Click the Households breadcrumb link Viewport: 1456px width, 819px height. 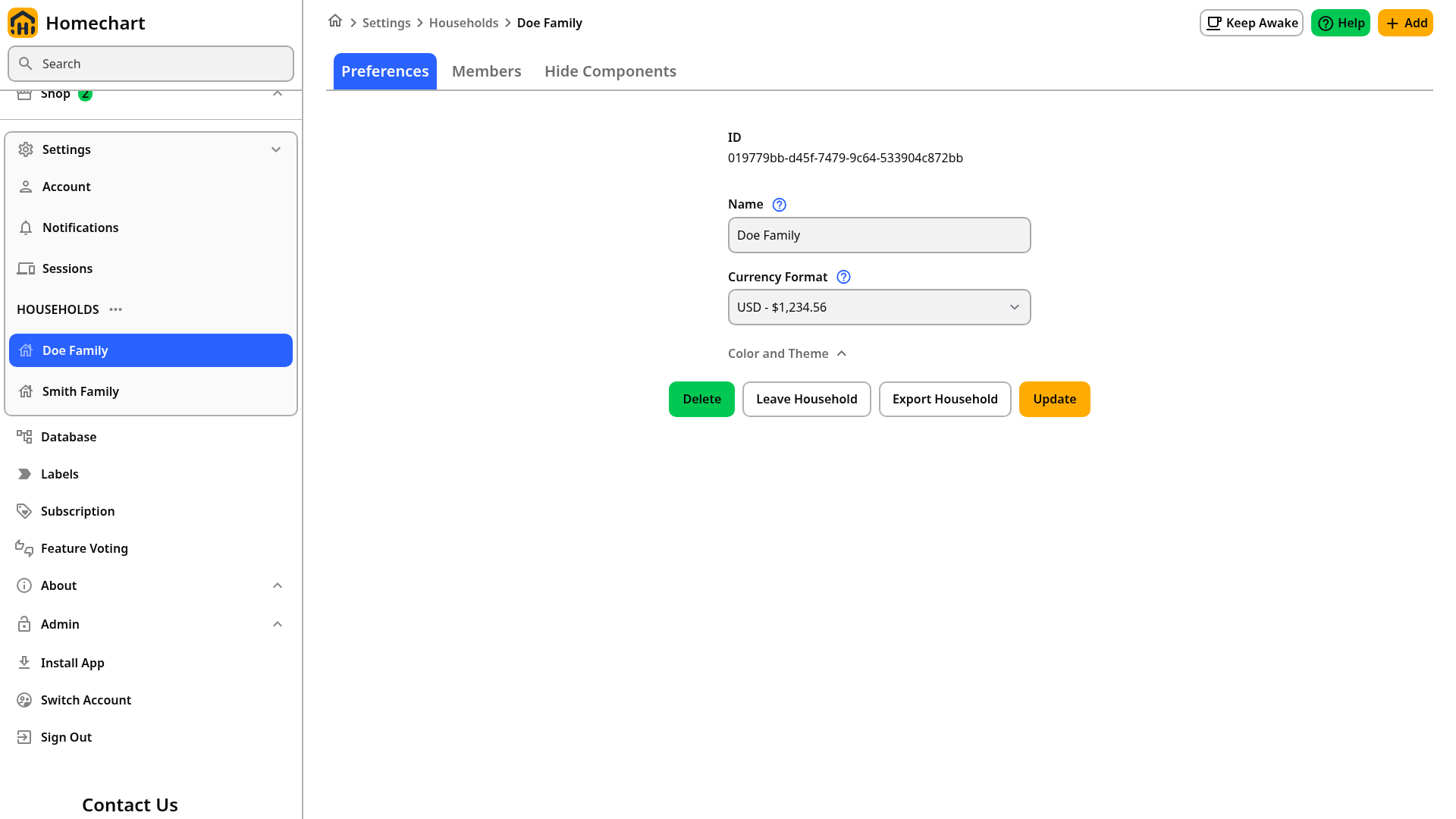click(463, 23)
